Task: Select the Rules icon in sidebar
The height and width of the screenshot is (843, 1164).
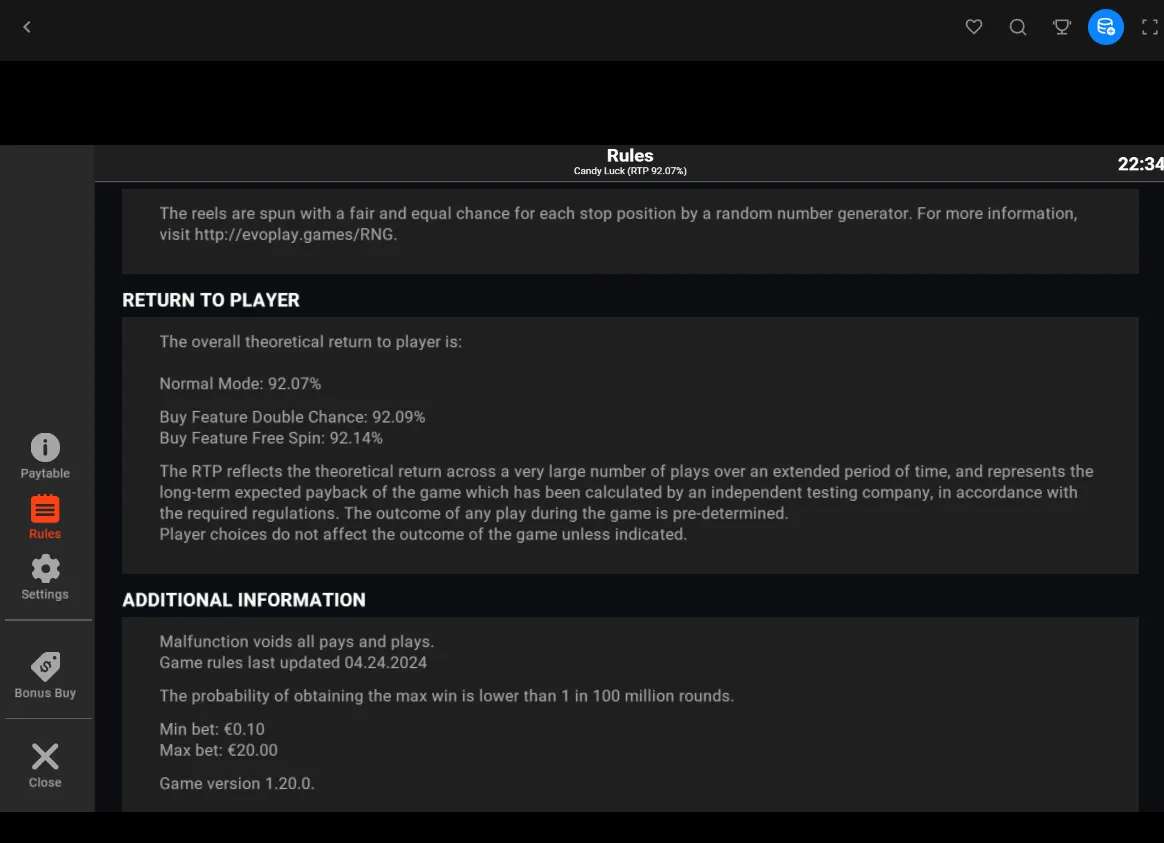Action: click(x=45, y=509)
